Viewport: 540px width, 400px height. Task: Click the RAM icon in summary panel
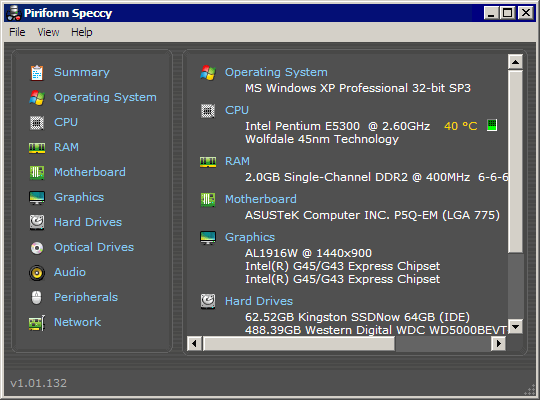tap(208, 162)
